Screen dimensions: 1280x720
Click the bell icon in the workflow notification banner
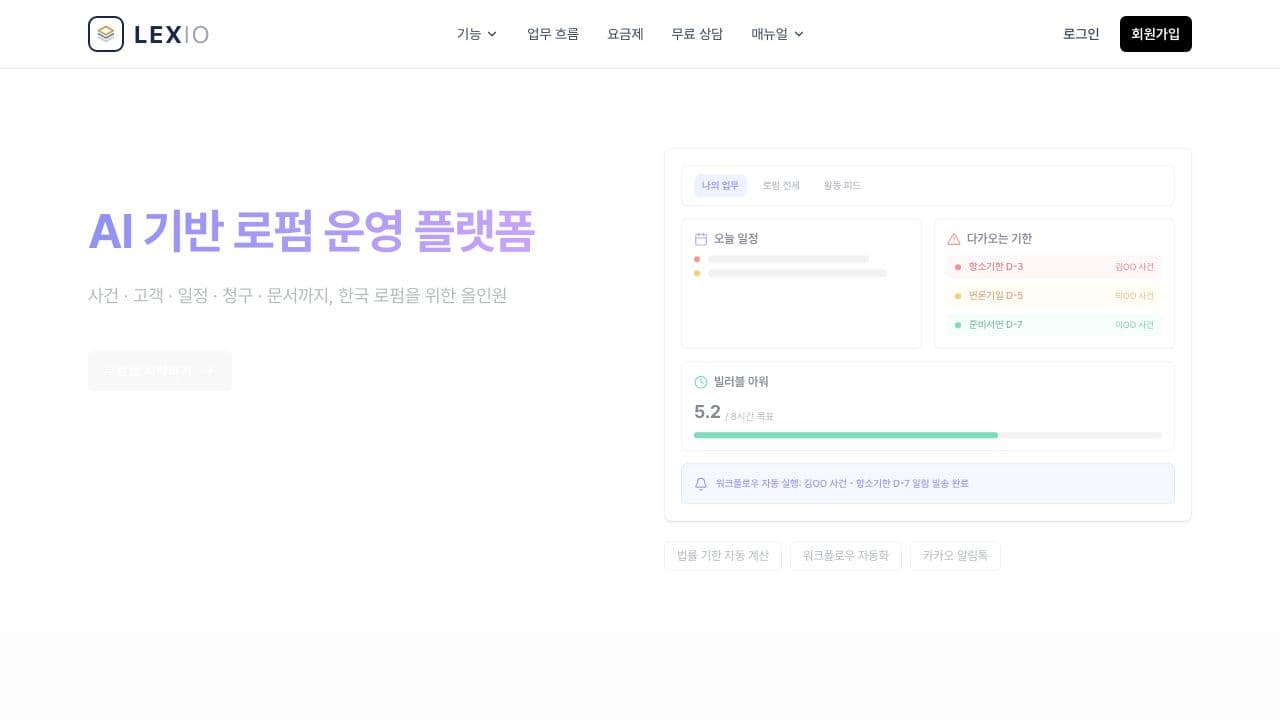(x=701, y=483)
